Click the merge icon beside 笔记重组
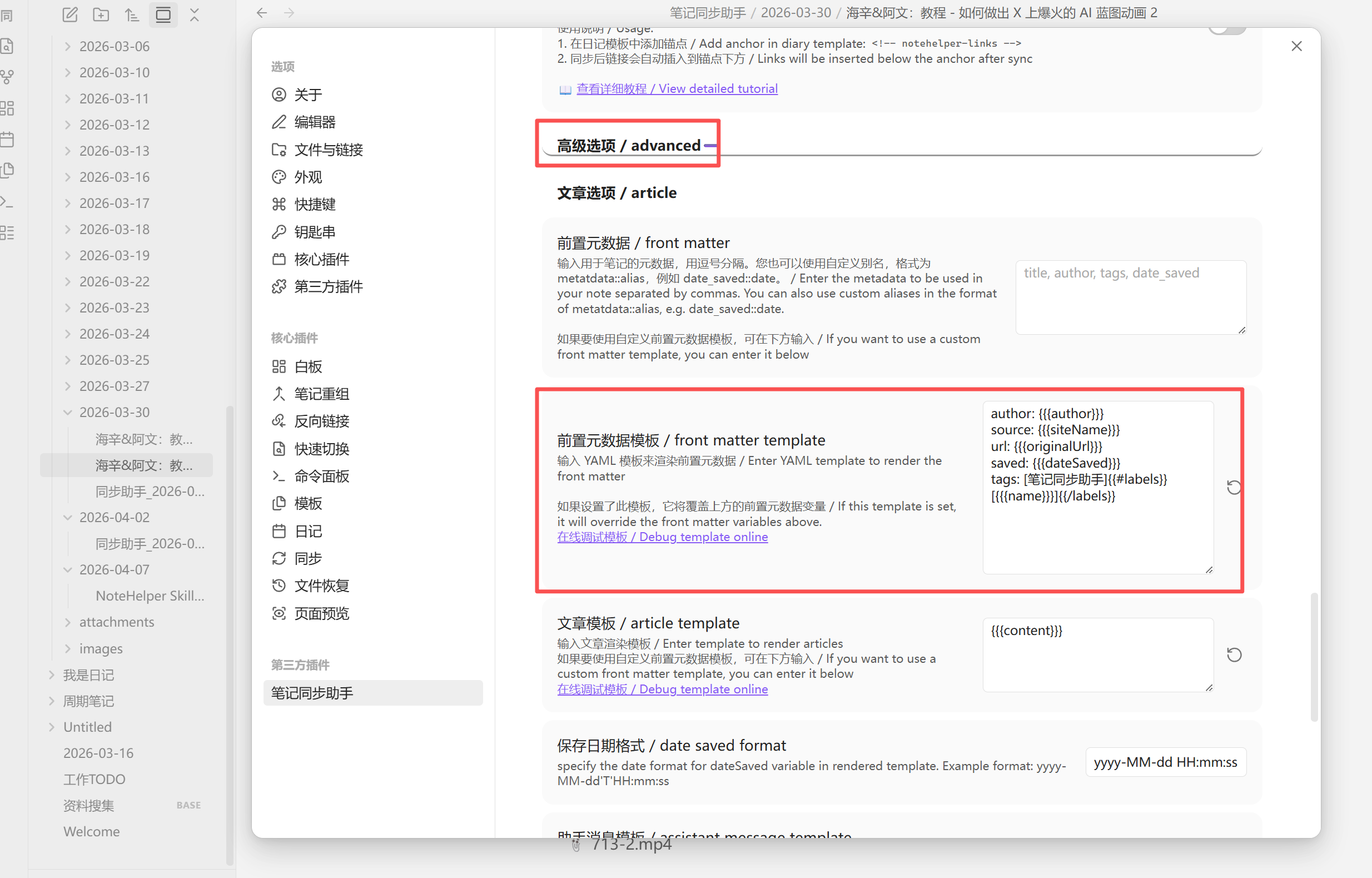 coord(279,393)
